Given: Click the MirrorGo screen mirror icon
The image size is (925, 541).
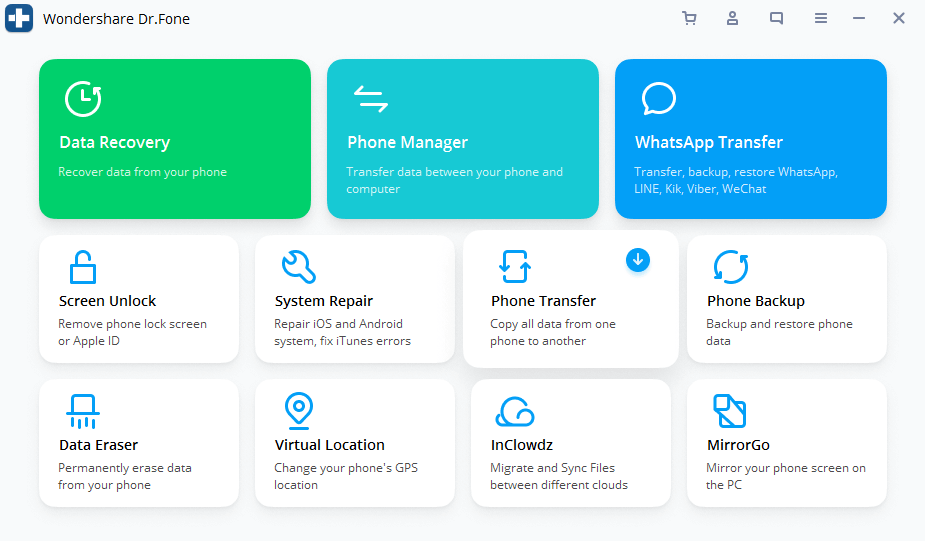Looking at the screenshot, I should [x=730, y=411].
